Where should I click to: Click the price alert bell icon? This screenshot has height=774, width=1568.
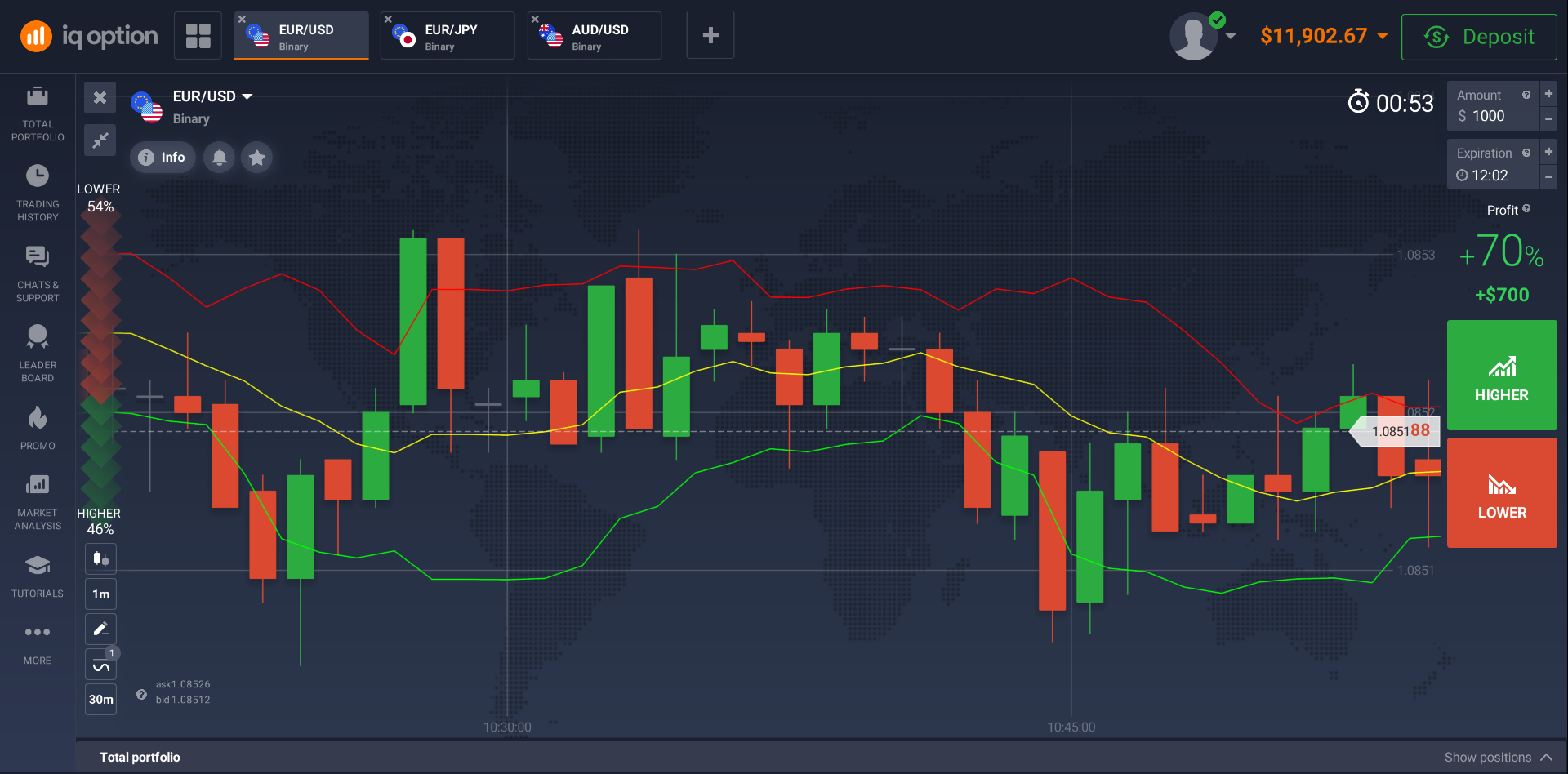coord(219,158)
